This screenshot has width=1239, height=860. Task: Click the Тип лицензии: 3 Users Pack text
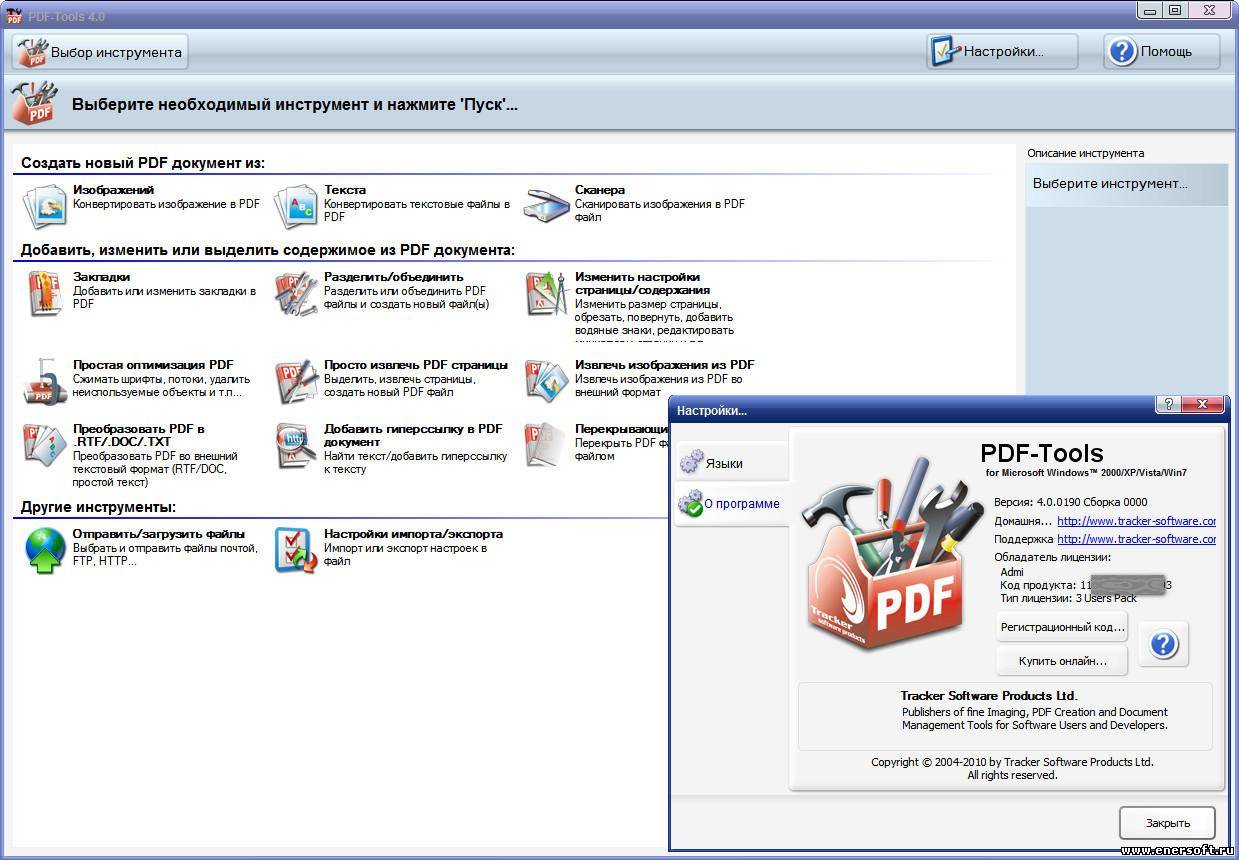pyautogui.click(x=1068, y=598)
